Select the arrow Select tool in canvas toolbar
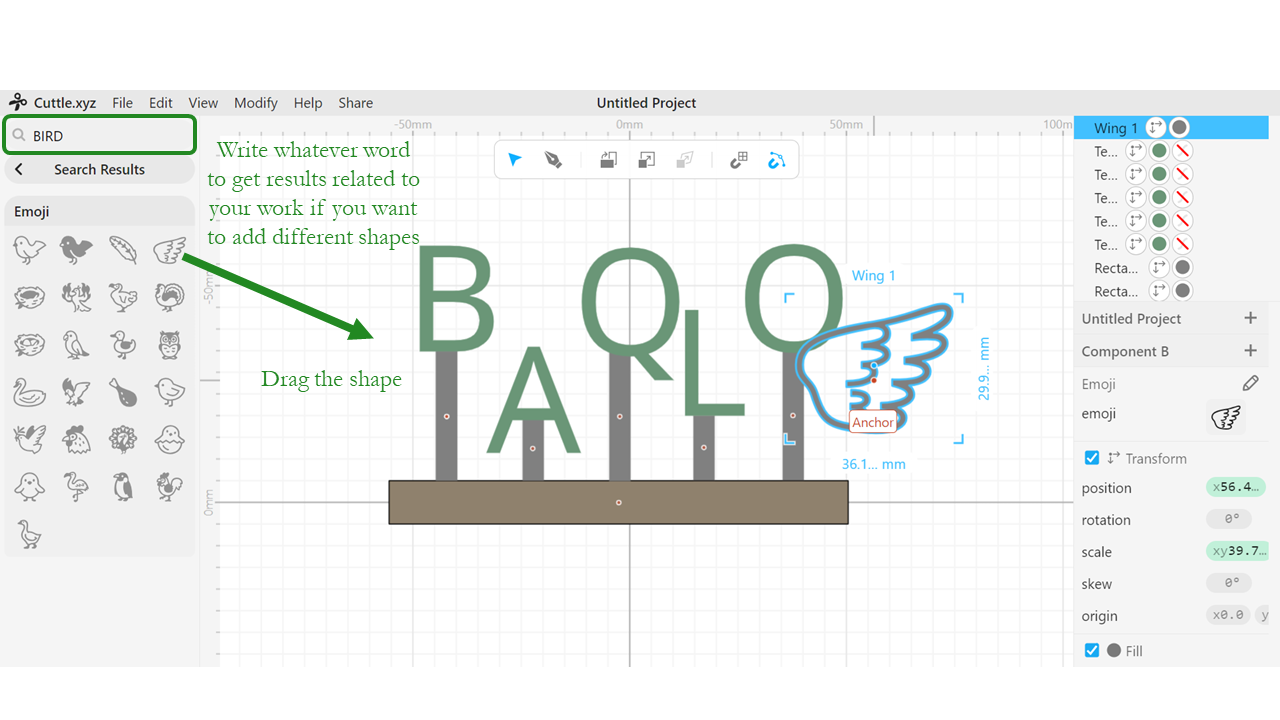 tap(515, 160)
